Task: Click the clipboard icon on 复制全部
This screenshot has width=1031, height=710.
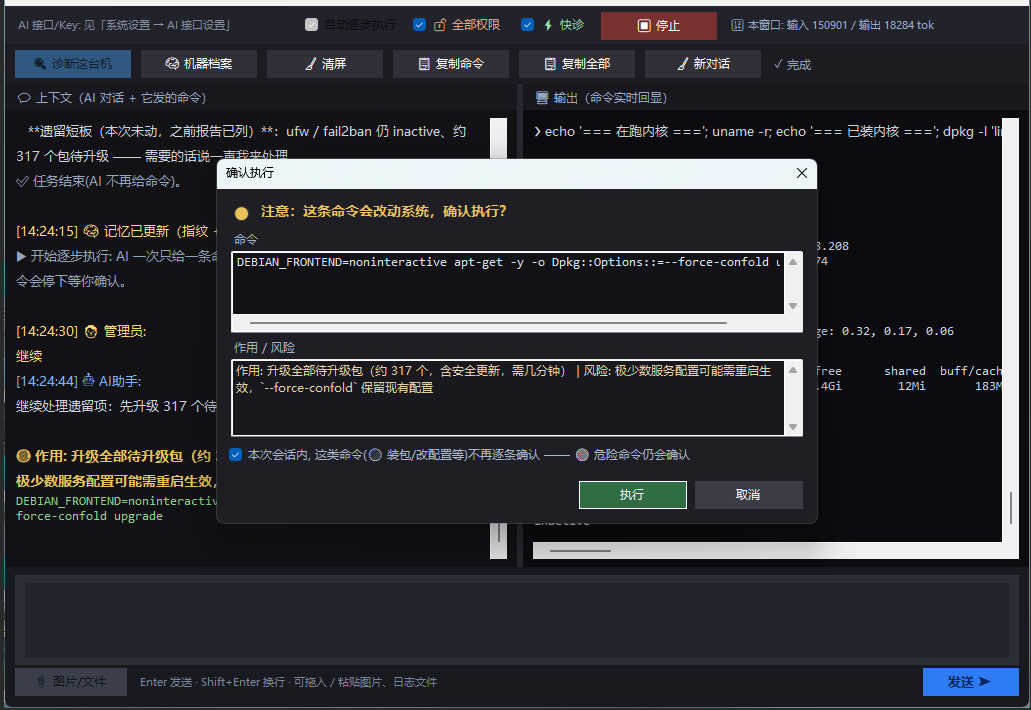Action: pyautogui.click(x=550, y=64)
